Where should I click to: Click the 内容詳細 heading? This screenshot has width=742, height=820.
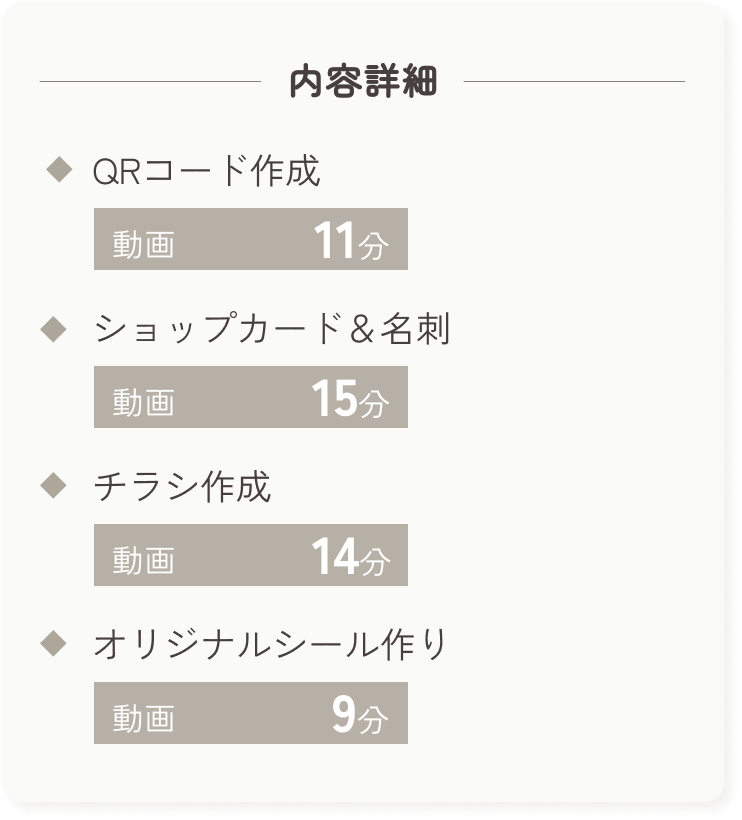(x=363, y=83)
